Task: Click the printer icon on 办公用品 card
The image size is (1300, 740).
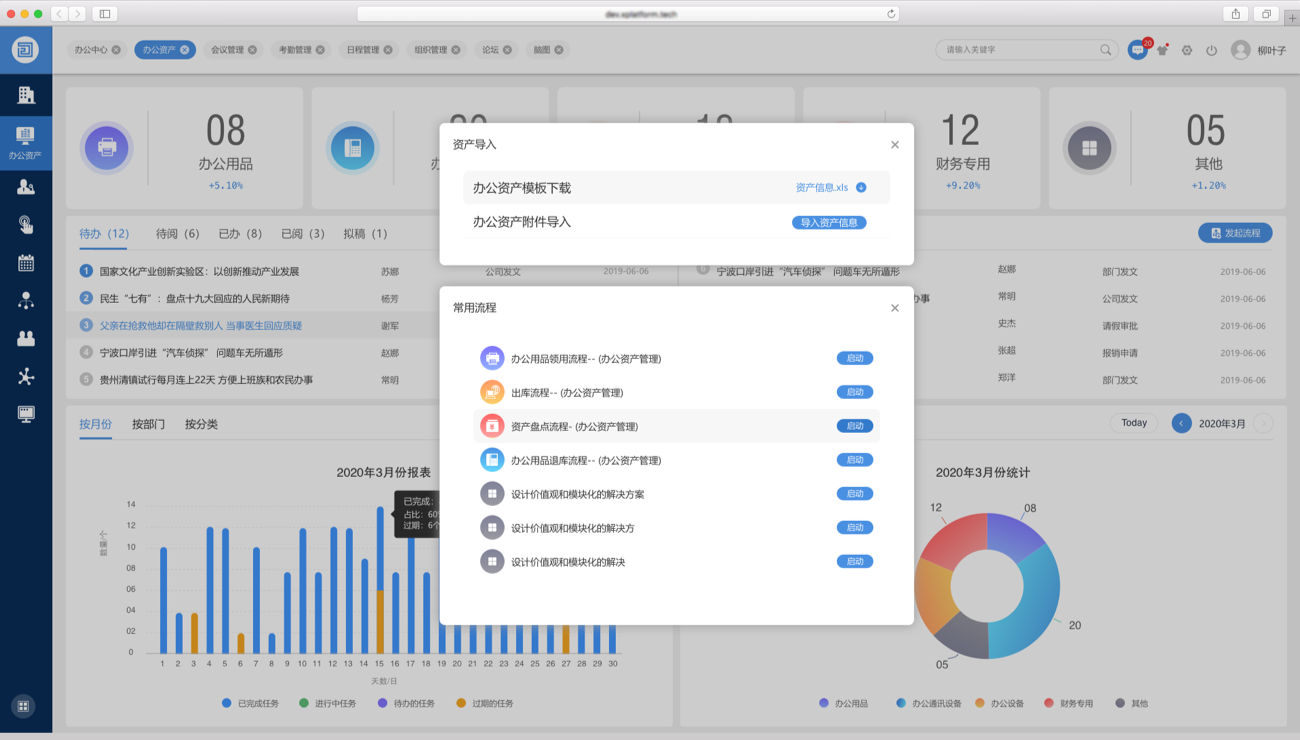Action: point(107,148)
